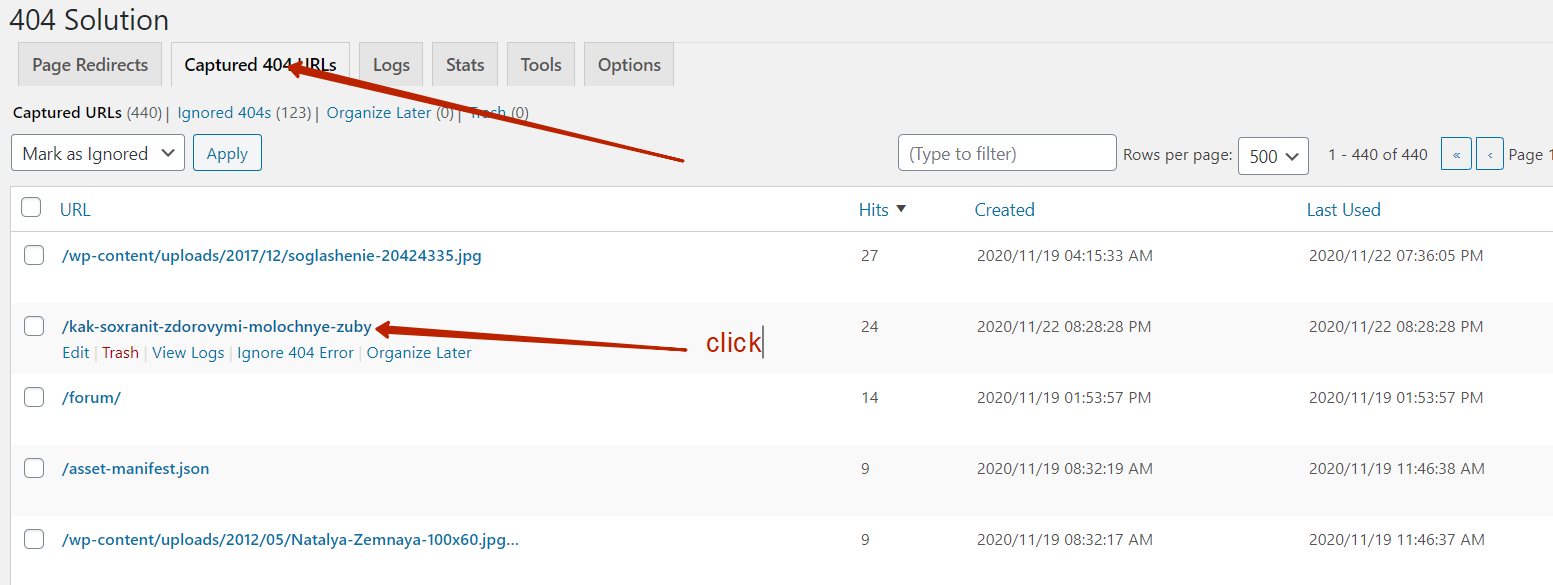Viewport: 1553px width, 585px height.
Task: Open the Options tab
Action: (629, 65)
